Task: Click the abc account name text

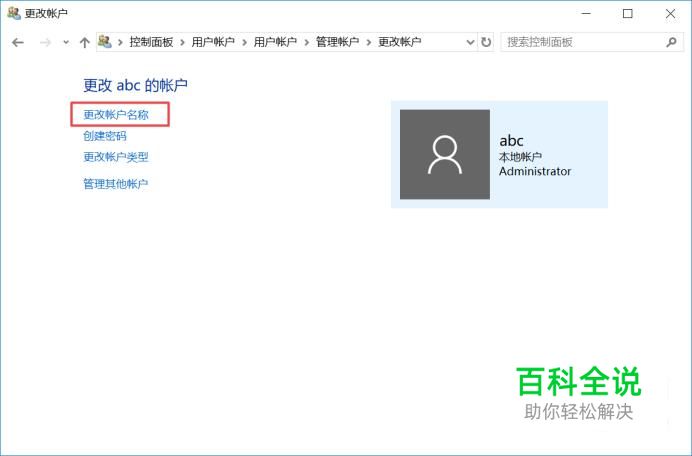Action: [x=511, y=141]
